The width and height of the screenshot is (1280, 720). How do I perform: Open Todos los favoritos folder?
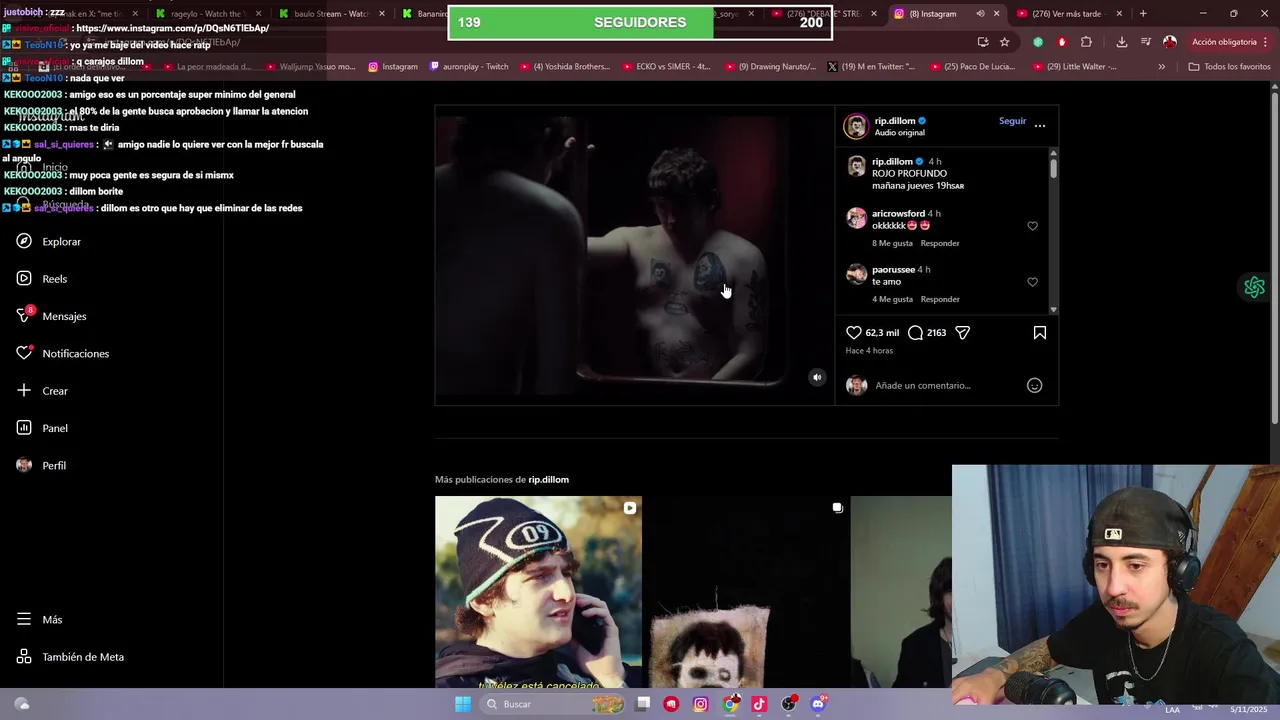1229,67
